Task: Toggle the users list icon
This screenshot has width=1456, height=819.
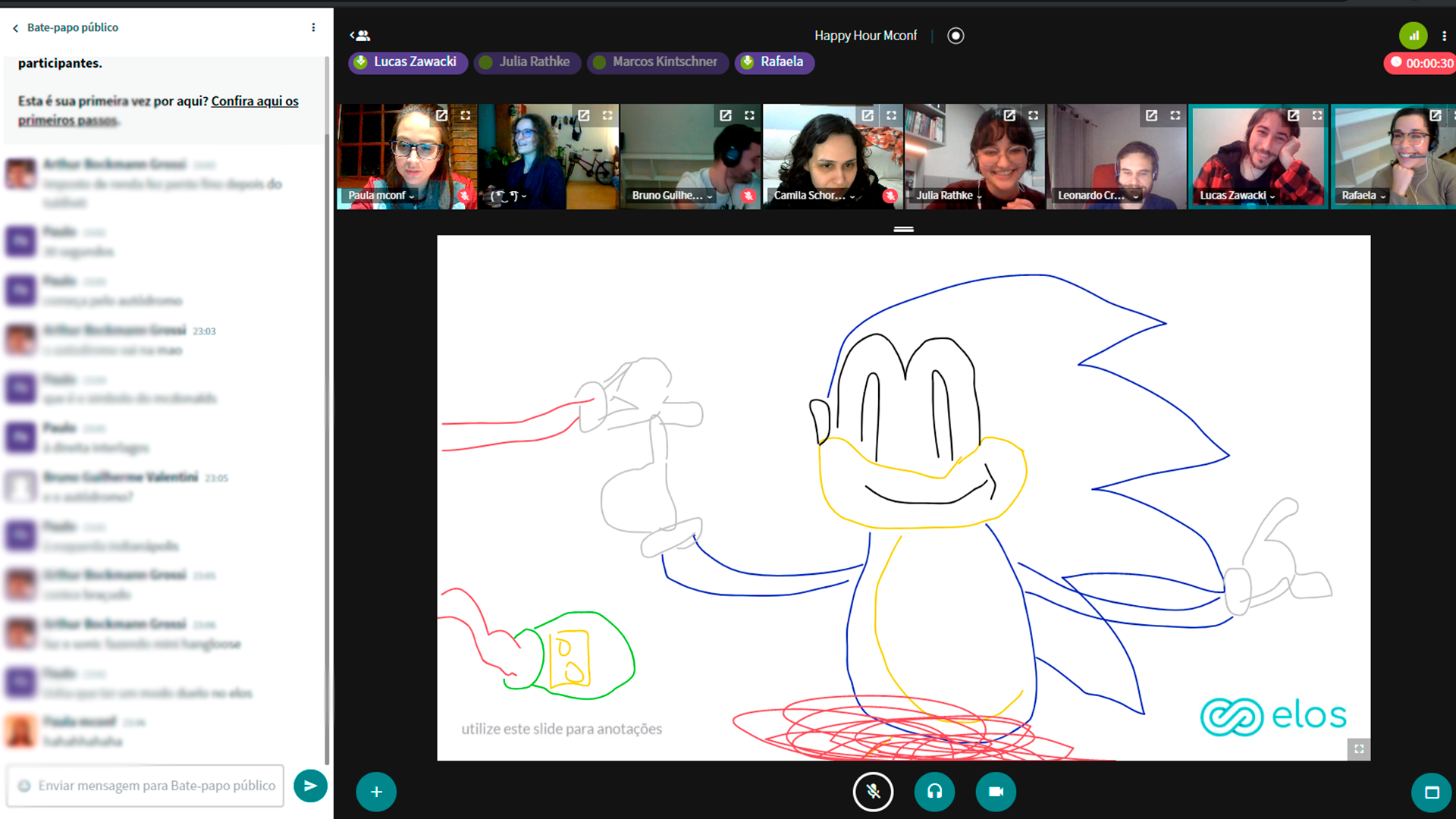Action: tap(360, 36)
